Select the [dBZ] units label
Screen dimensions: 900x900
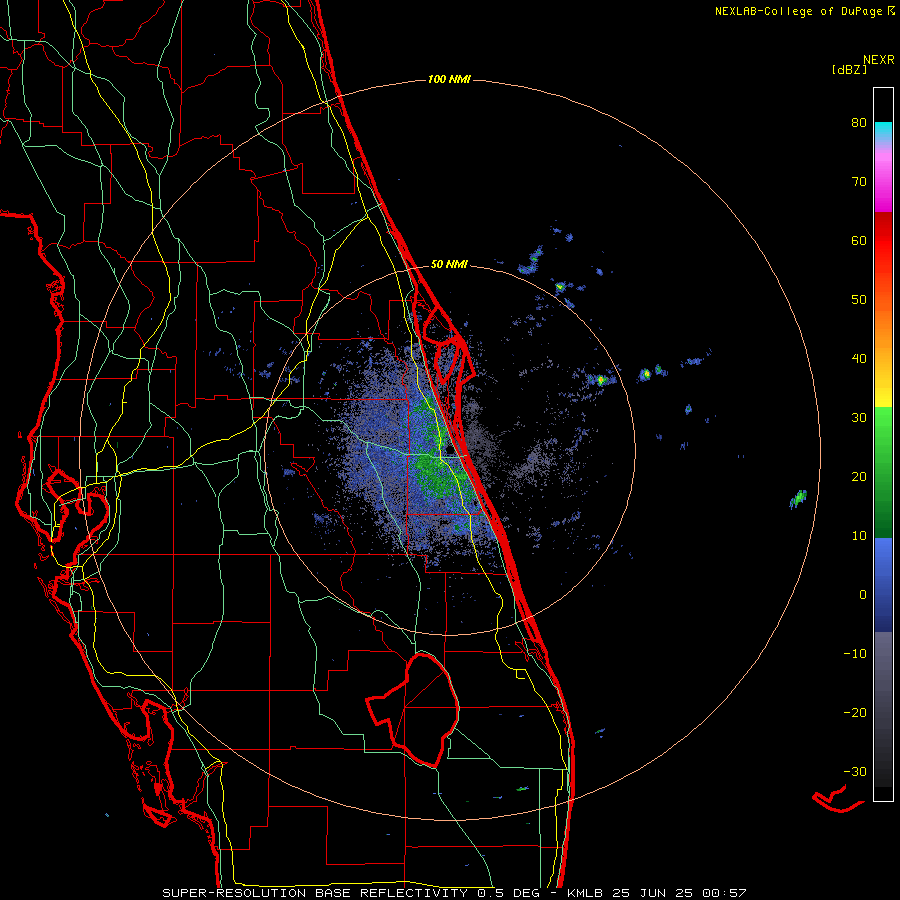click(849, 69)
